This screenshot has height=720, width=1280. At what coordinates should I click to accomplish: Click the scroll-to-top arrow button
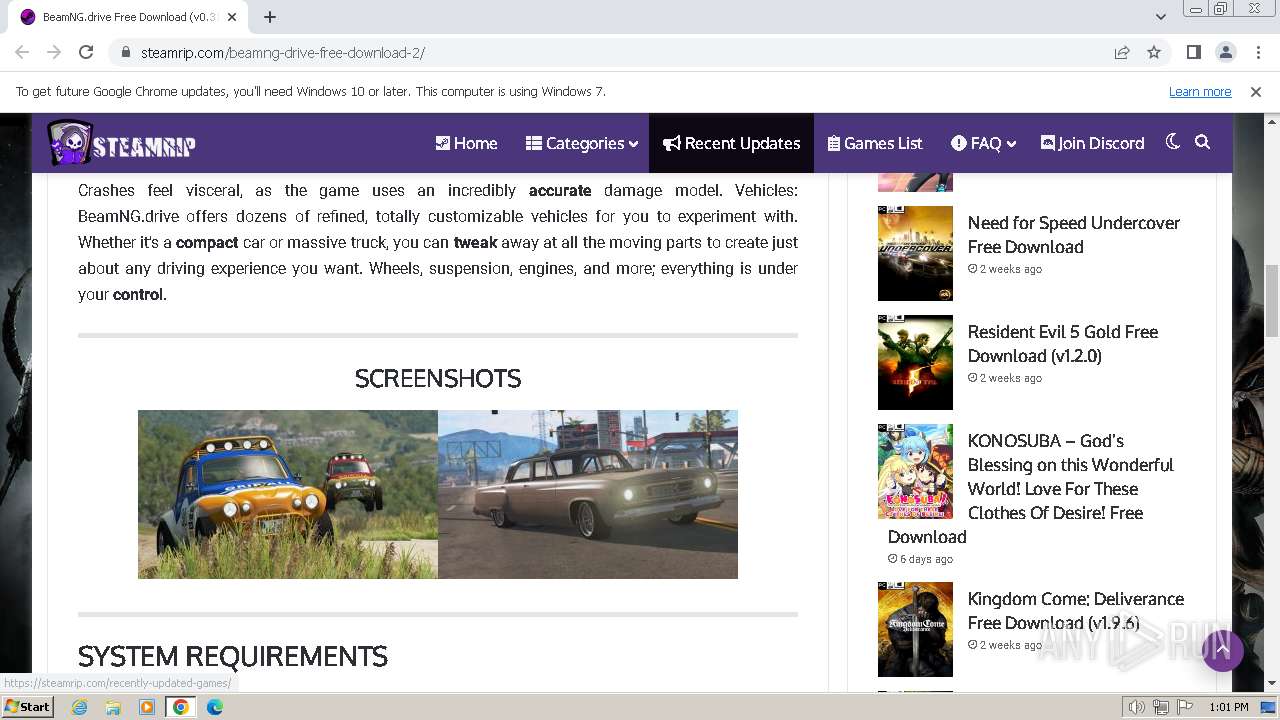(1222, 651)
